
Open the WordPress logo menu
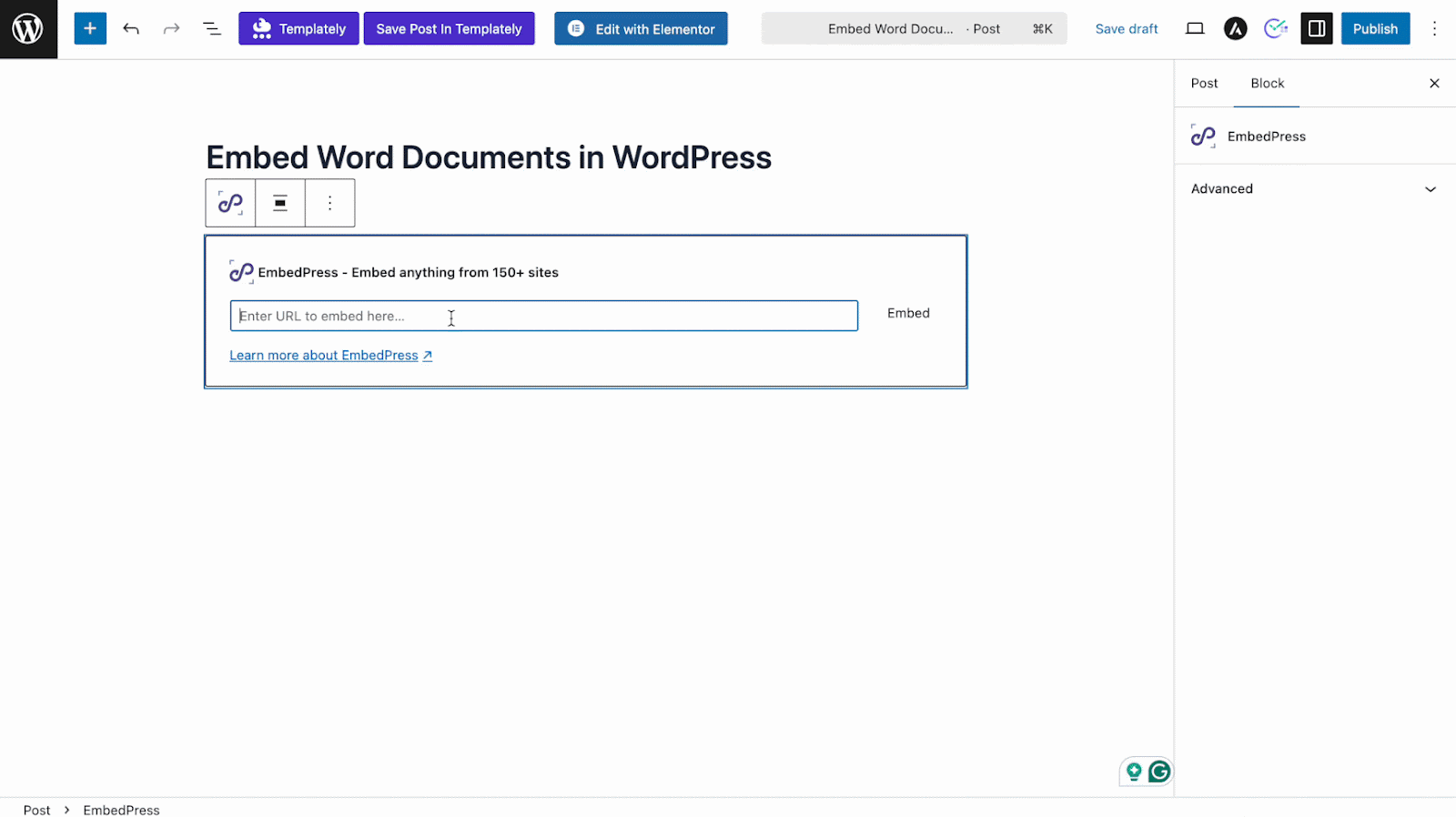point(28,29)
